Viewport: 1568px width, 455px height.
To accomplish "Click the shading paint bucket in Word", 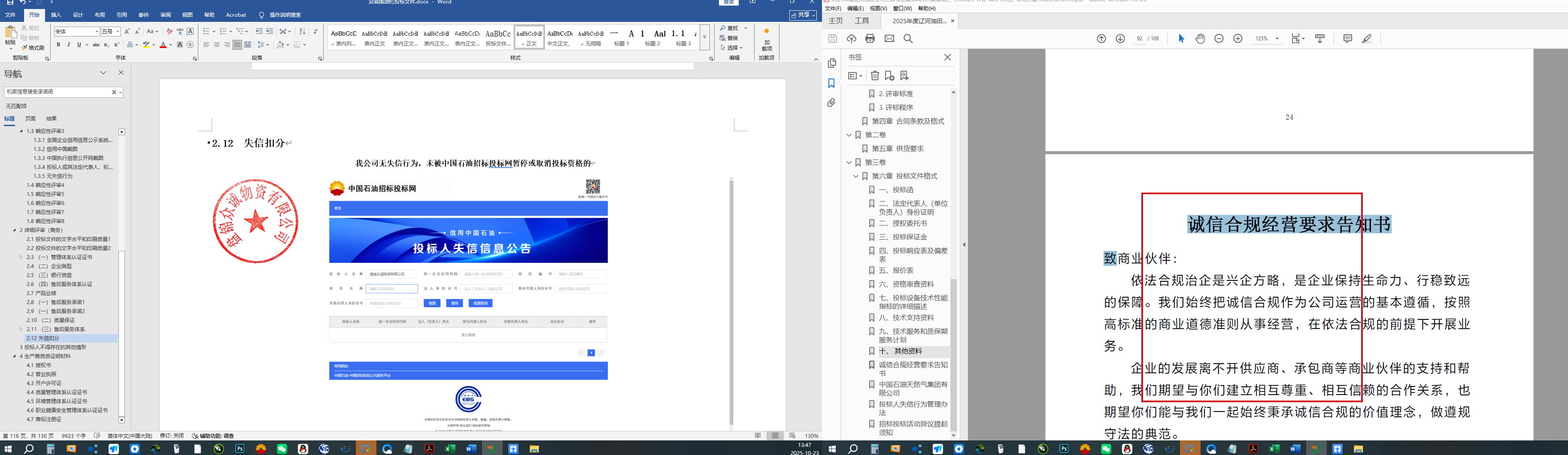I will 280,45.
